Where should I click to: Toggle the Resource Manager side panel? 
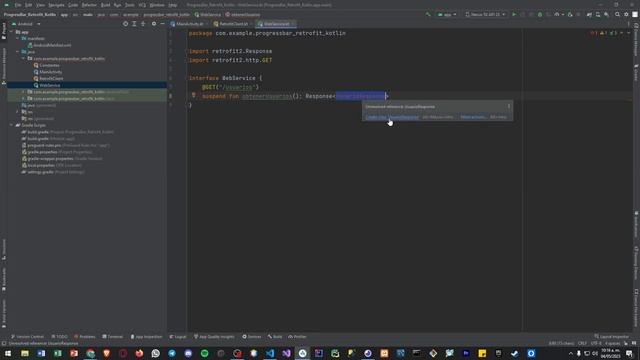coord(4,65)
